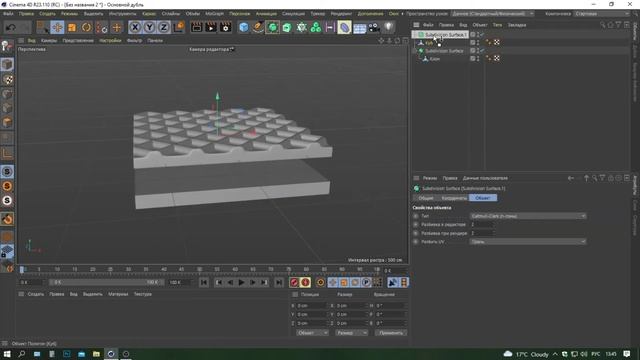Open the MoGraph menu

click(x=214, y=13)
